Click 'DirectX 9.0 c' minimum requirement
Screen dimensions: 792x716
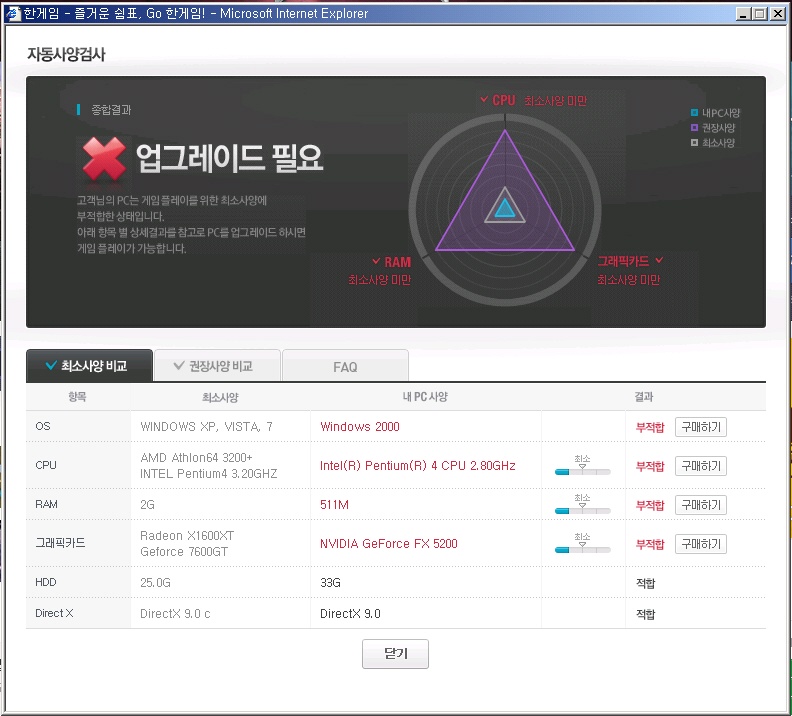175,613
